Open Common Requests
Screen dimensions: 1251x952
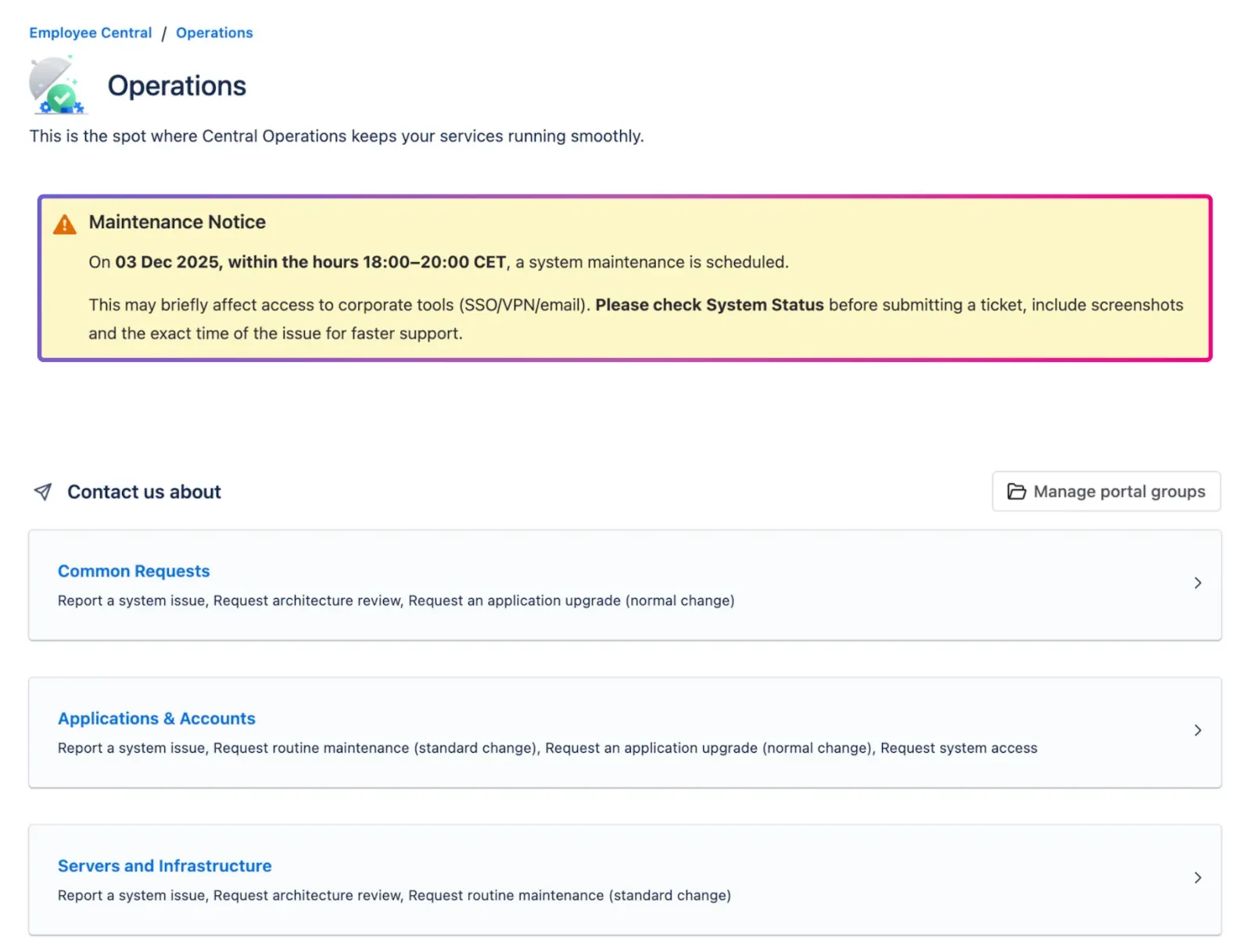coord(133,571)
